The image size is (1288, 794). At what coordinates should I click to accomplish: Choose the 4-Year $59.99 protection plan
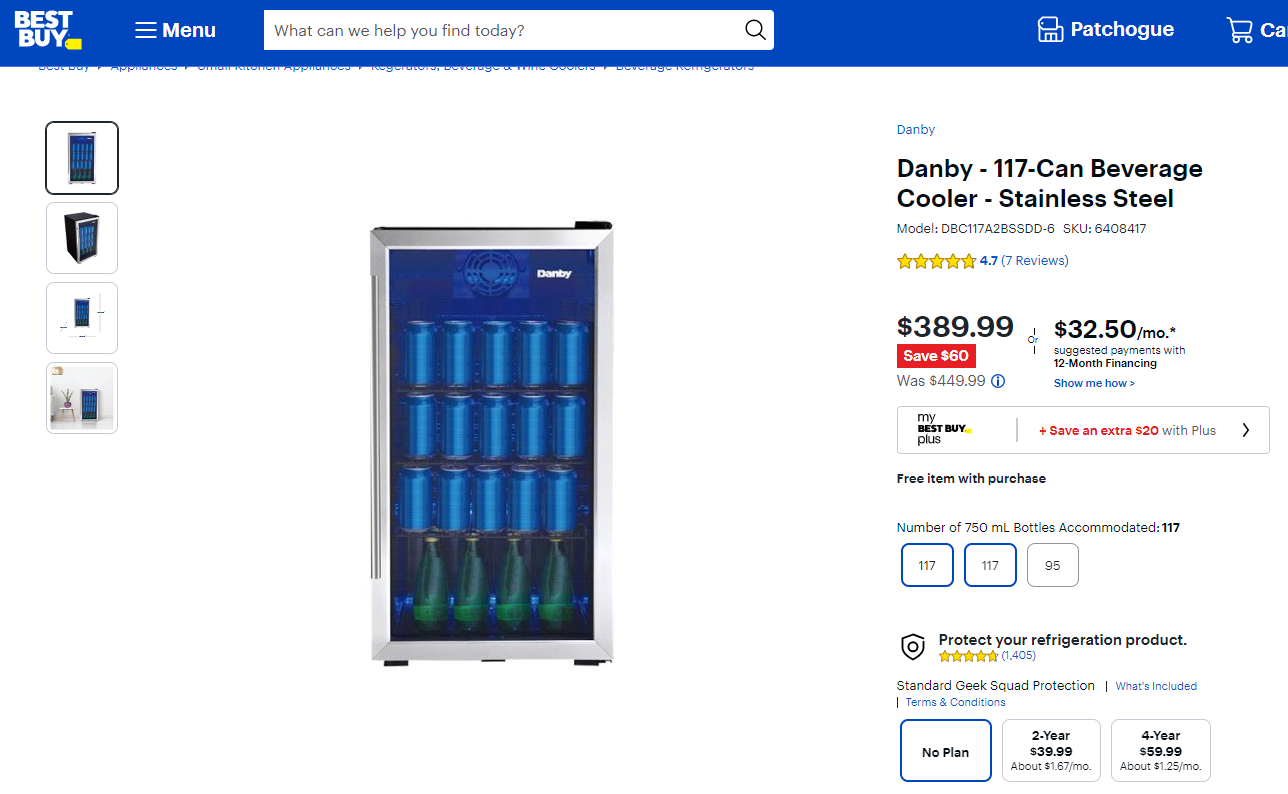tap(1160, 751)
